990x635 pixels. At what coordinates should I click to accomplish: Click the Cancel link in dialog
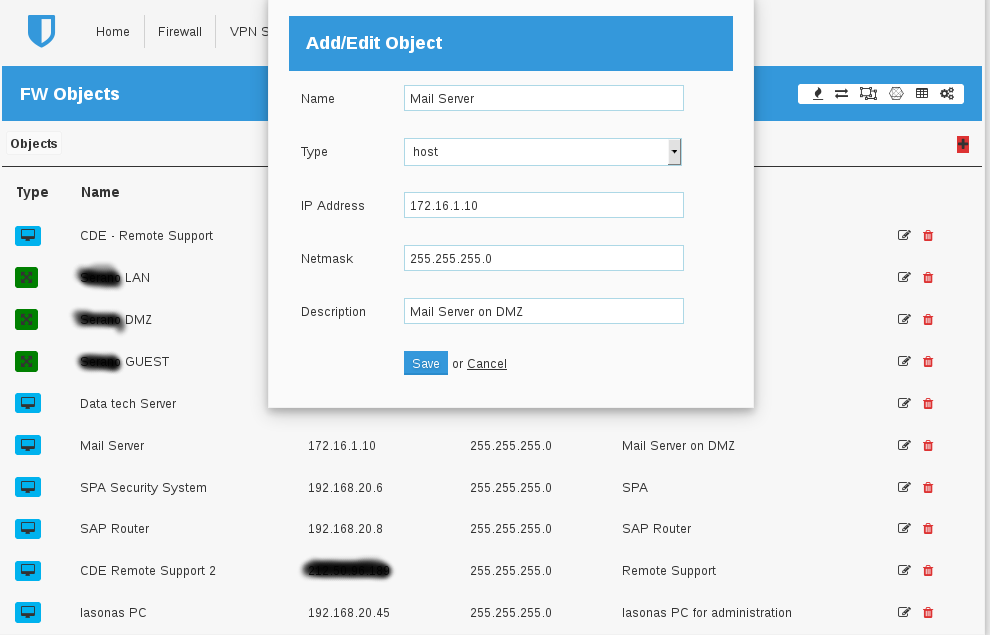[x=487, y=364]
